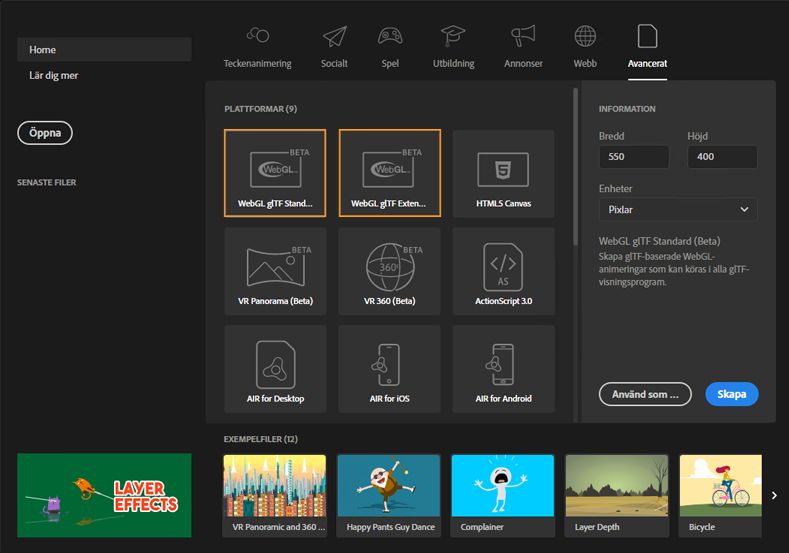Screen dimensions: 789x553
Task: Click the SENASTE FILER heading
Action: (47, 182)
